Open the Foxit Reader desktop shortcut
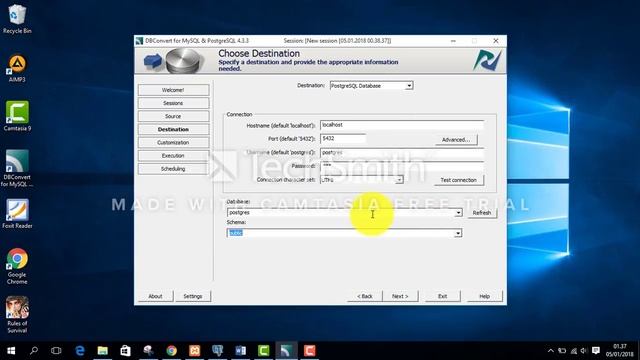This screenshot has height=360, width=640. 17,213
